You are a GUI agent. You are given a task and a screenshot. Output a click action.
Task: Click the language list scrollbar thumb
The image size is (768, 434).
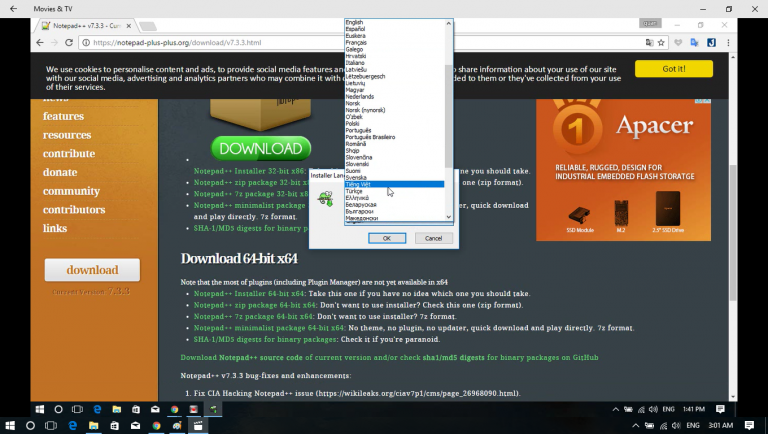coord(448,117)
